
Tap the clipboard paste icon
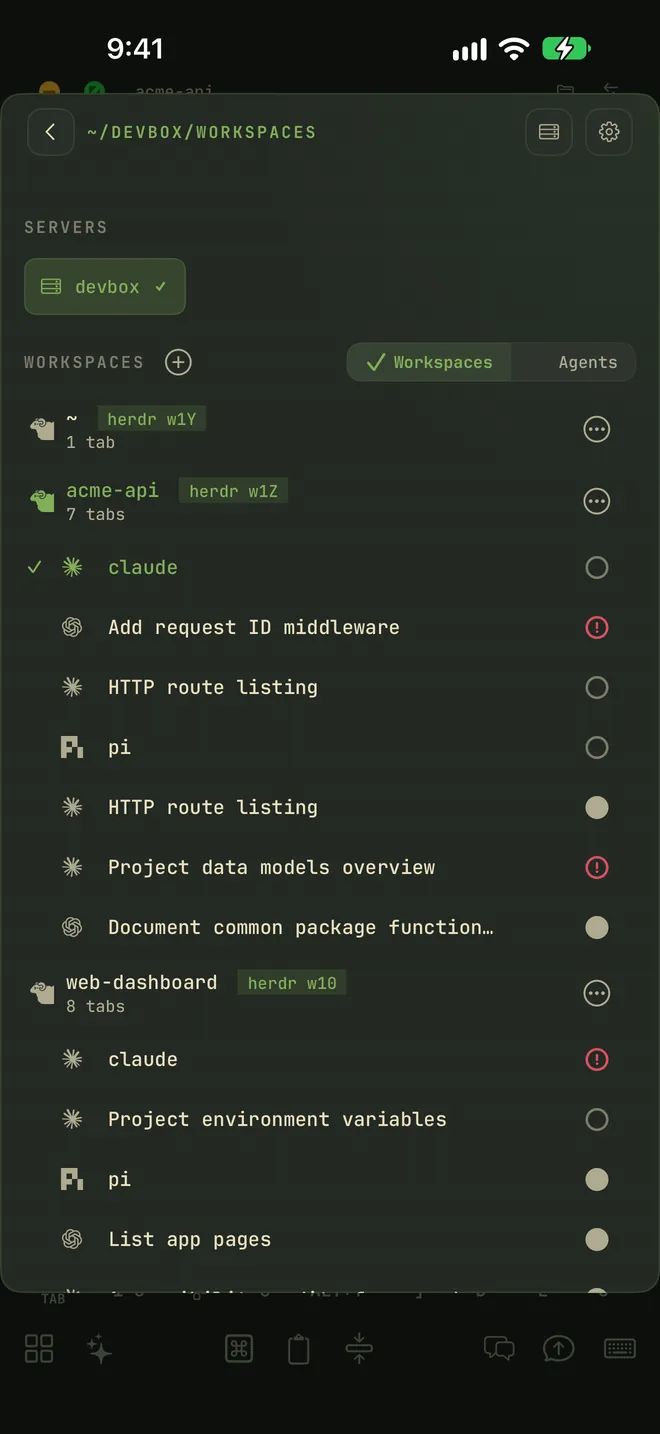pyautogui.click(x=299, y=1349)
